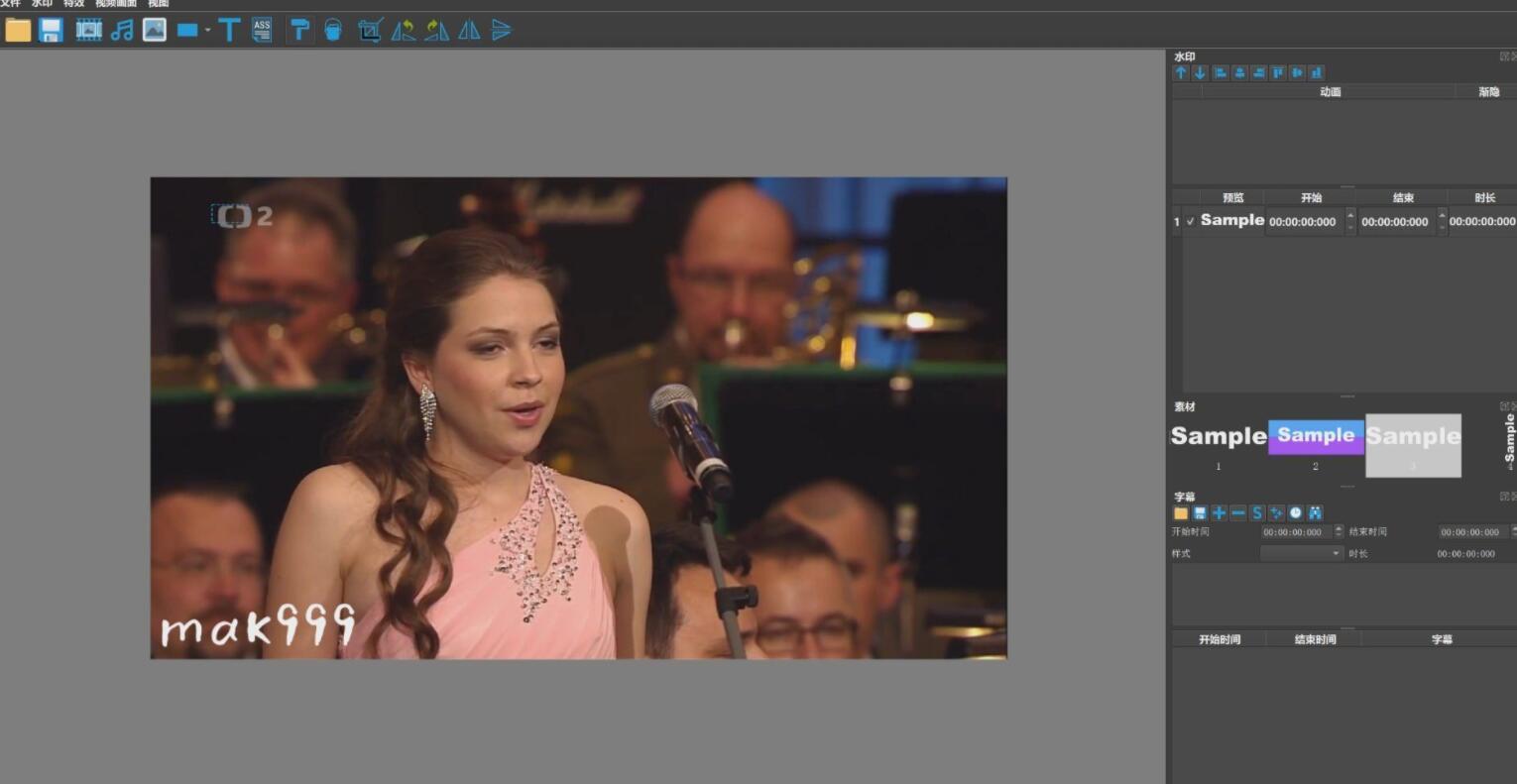The image size is (1517, 784).
Task: Click the stepper on watermark start time
Action: click(x=1350, y=221)
